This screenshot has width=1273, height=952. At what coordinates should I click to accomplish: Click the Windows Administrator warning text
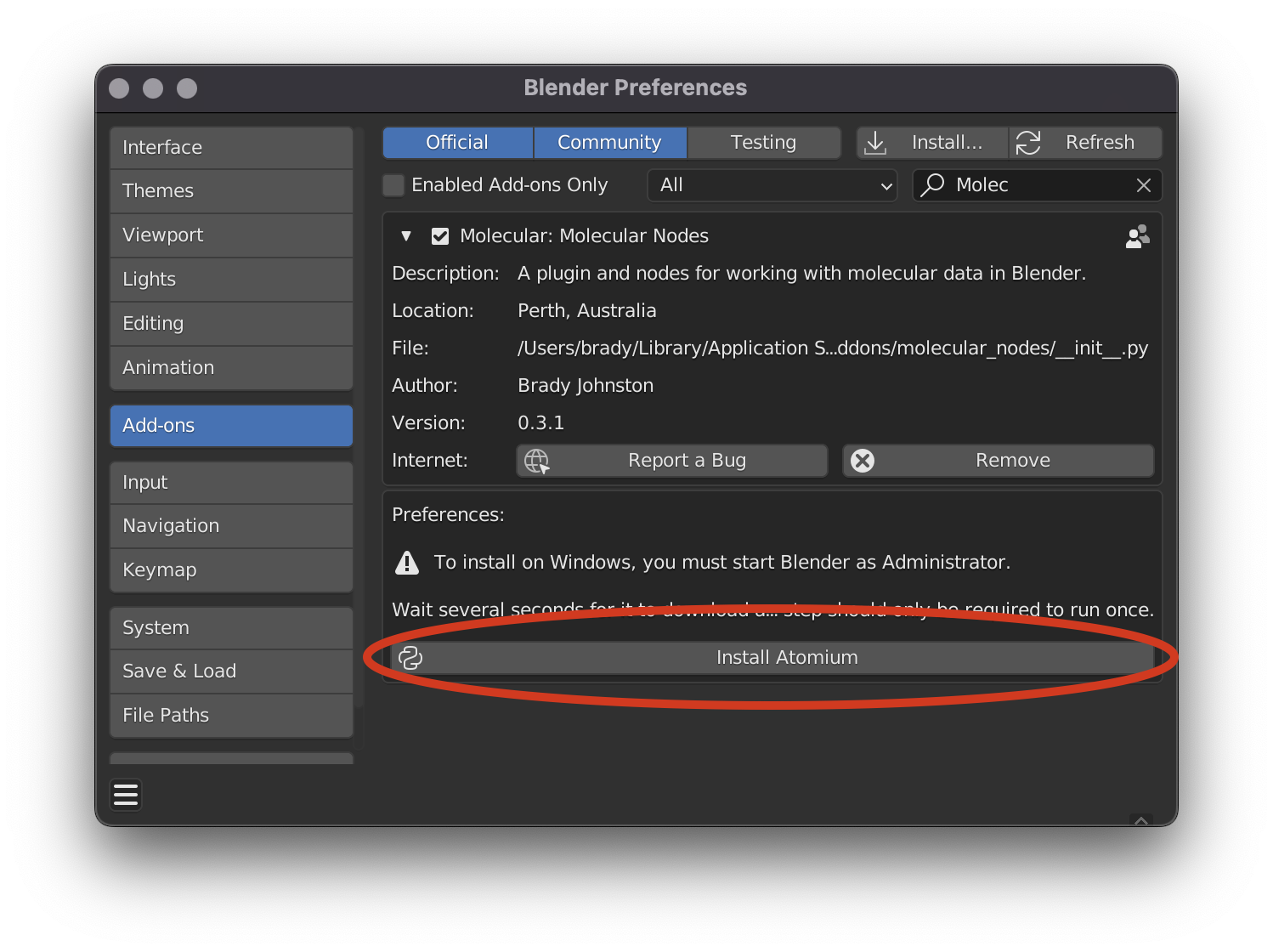(x=722, y=563)
